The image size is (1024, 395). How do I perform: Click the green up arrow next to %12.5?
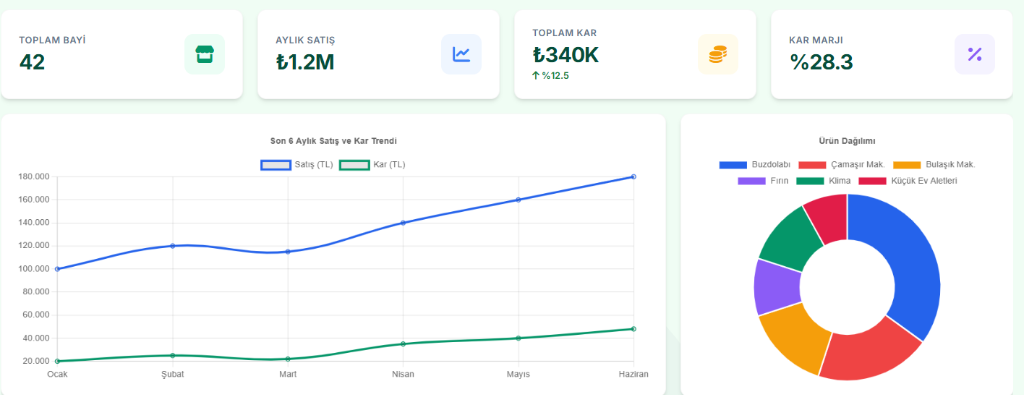536,76
